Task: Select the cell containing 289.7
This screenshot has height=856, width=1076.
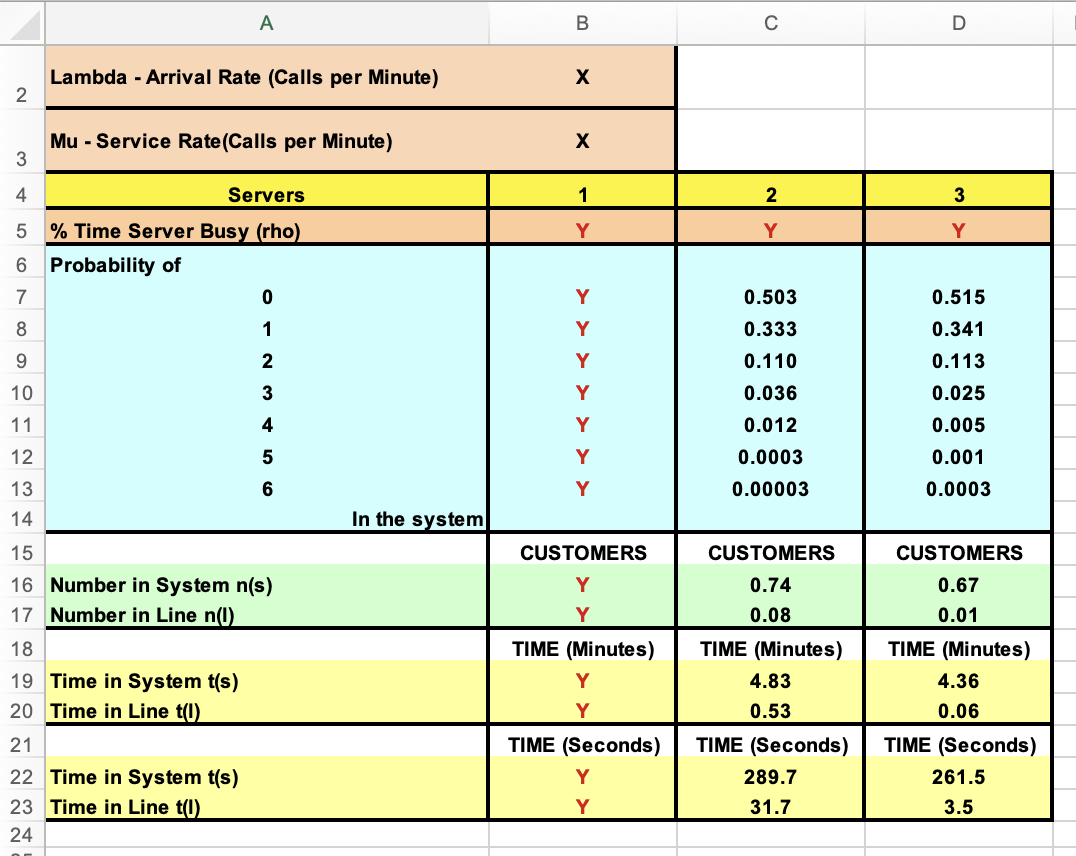Action: pyautogui.click(x=769, y=776)
